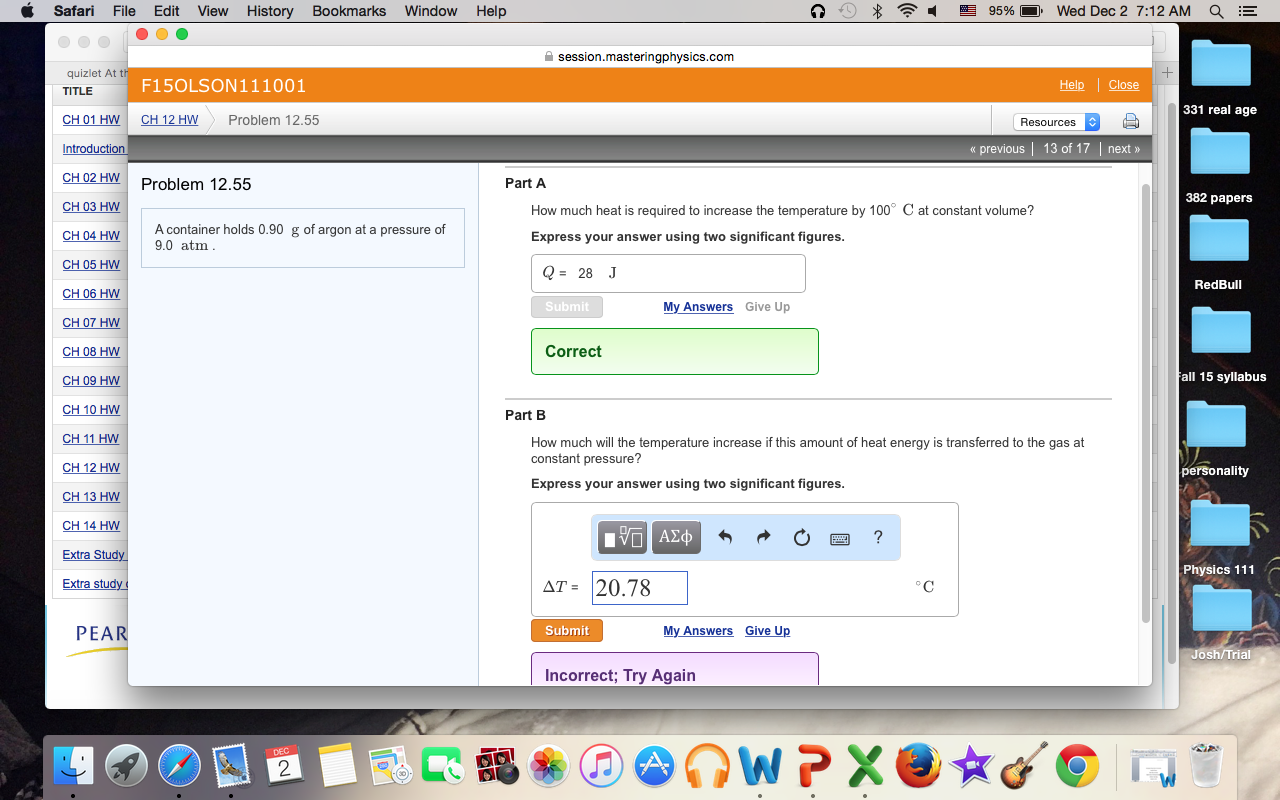Open CH 14 HW in background window
The image size is (1280, 800).
pyautogui.click(x=91, y=526)
